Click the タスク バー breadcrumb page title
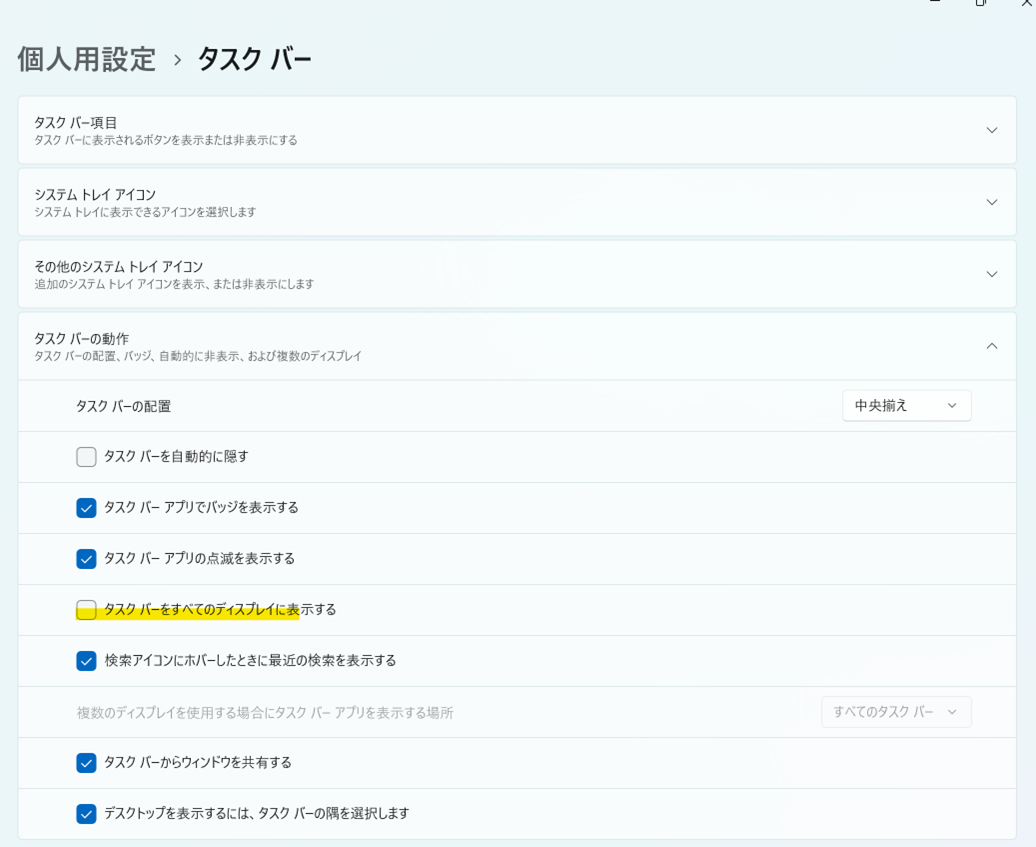Screen dimensions: 1036x847 pos(254,59)
